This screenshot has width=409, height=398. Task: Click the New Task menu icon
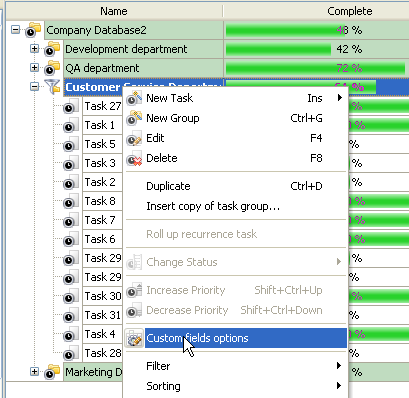(x=134, y=98)
